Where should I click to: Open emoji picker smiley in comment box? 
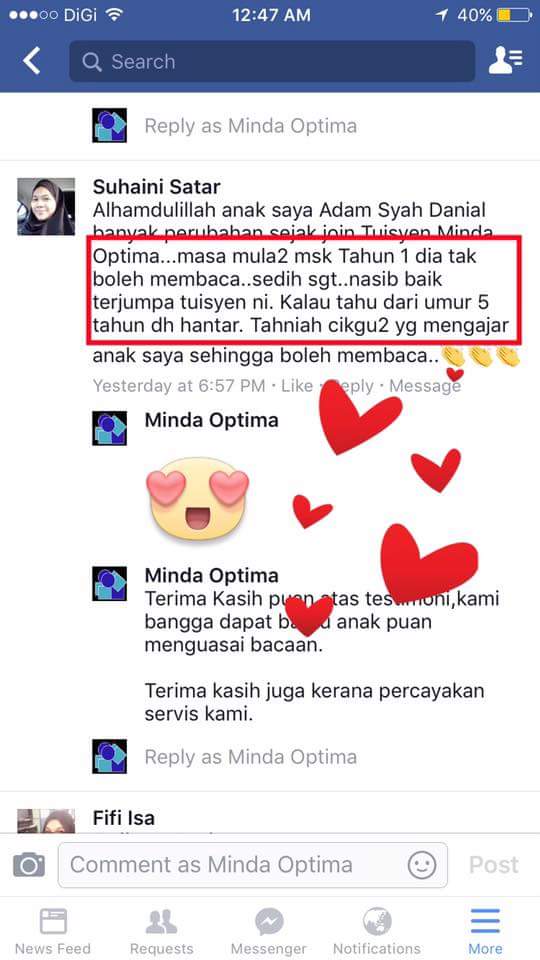pyautogui.click(x=422, y=865)
